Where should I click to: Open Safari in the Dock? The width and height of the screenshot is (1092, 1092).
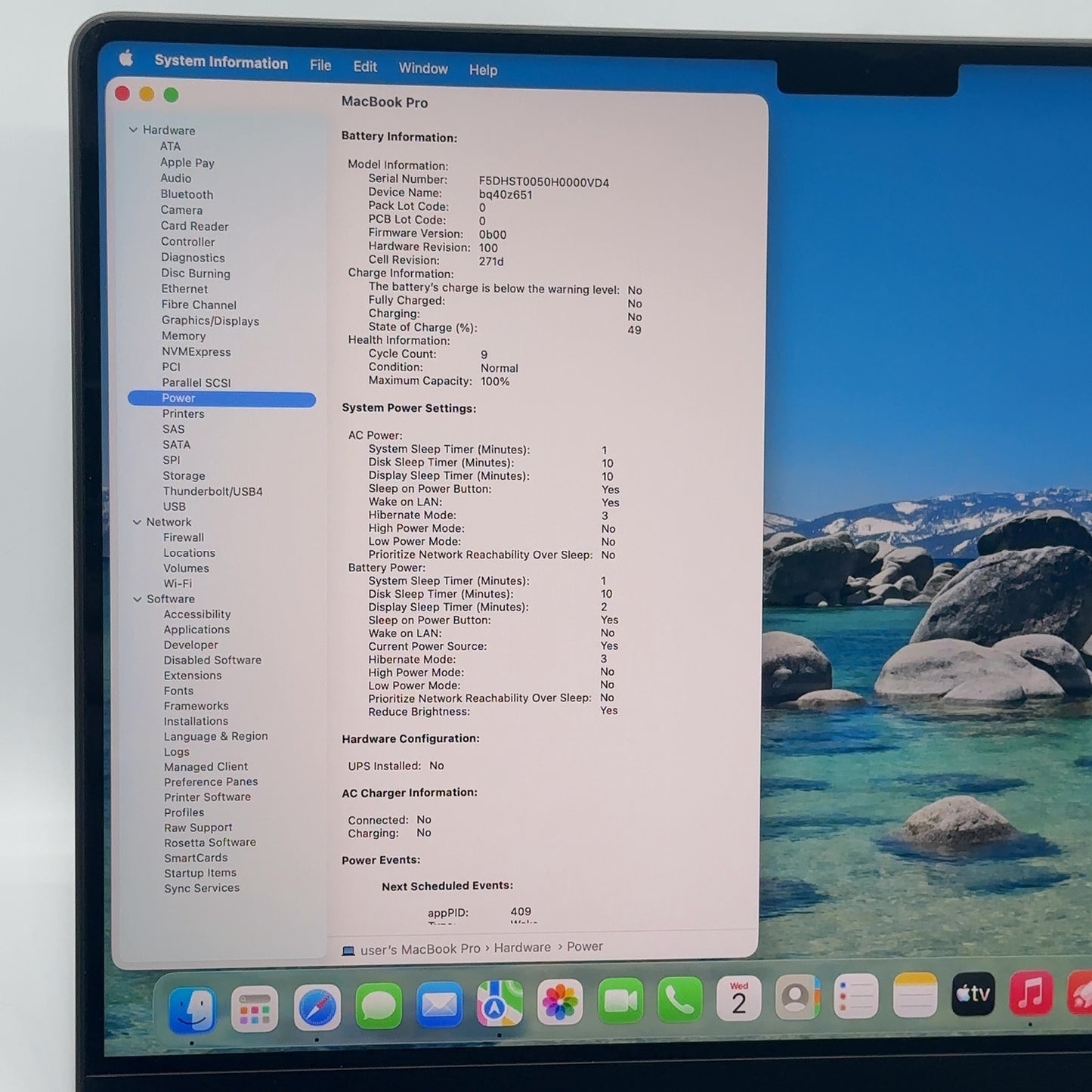click(317, 1008)
